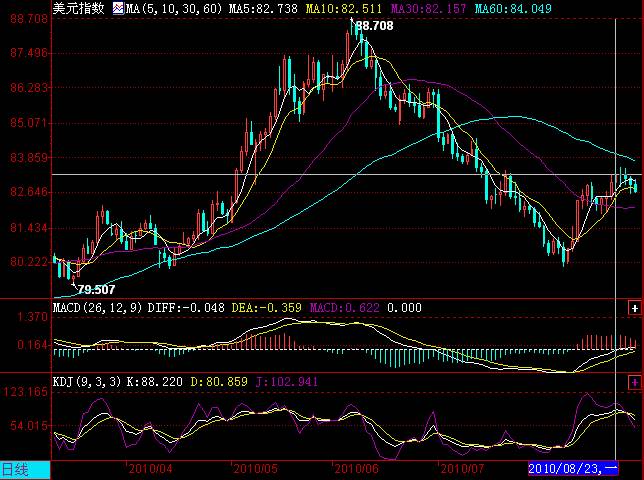Click the J:102.941 value
The height and width of the screenshot is (480, 644).
tap(287, 382)
